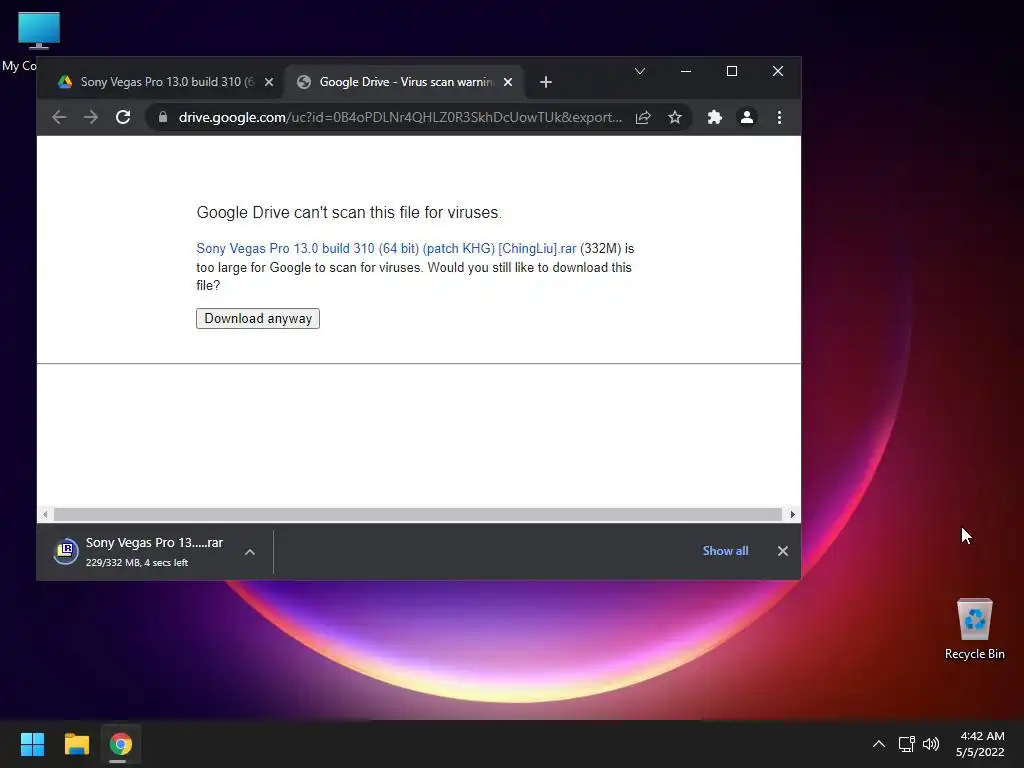Maximize the Chrome window
Viewport: 1024px width, 768px height.
click(732, 71)
